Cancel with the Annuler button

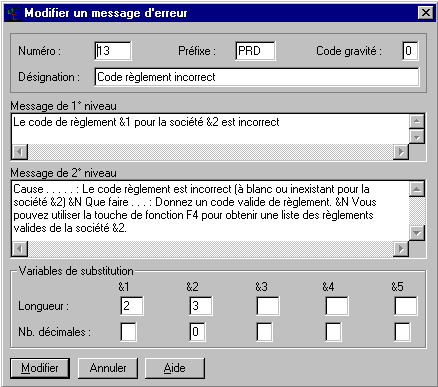108,368
